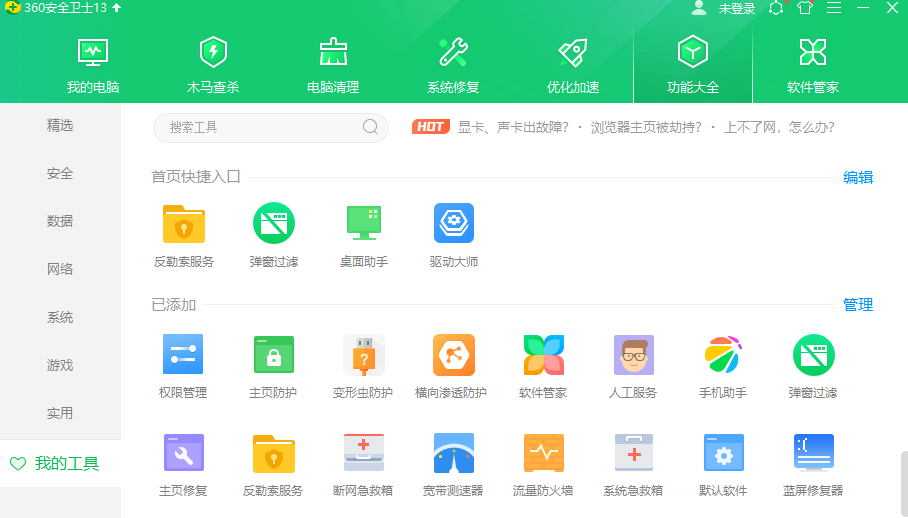Open 横向渗透防护 tool
The height and width of the screenshot is (518, 908).
tap(453, 355)
